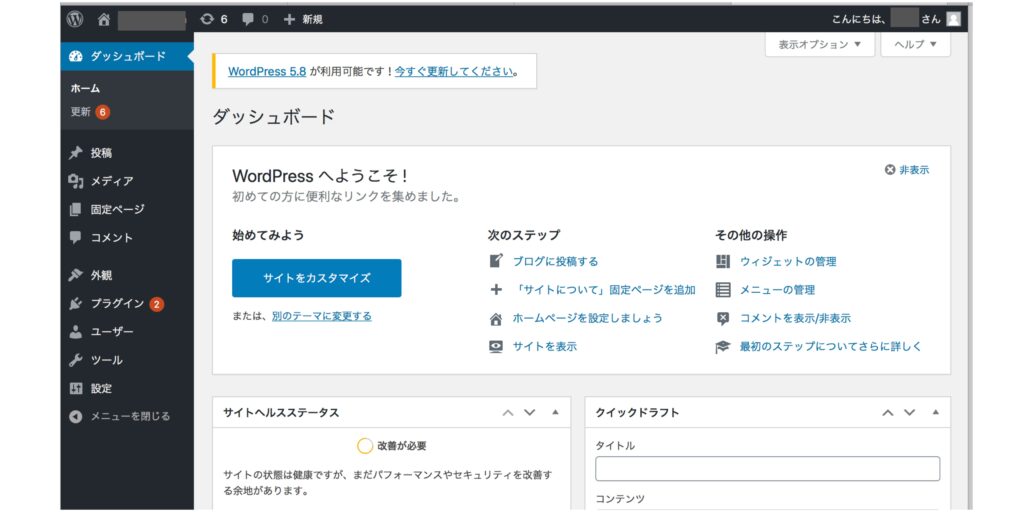Click the 設定 sliders icon
The image size is (1024, 512).
click(76, 389)
